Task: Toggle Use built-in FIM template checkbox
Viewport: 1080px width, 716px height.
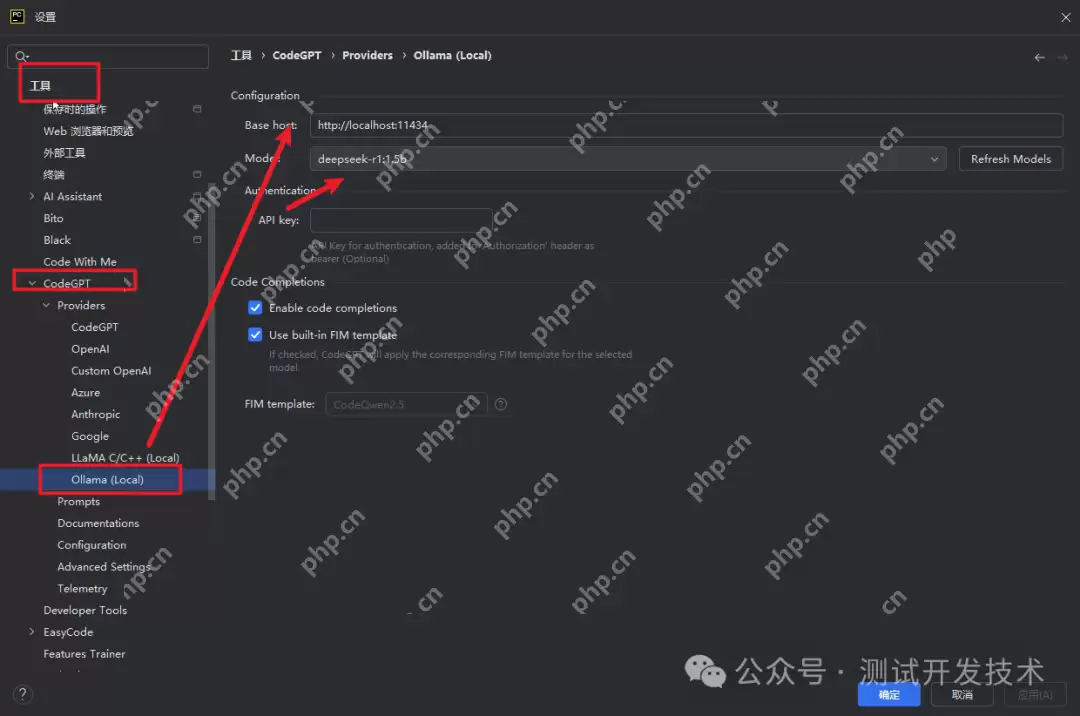Action: [x=255, y=335]
